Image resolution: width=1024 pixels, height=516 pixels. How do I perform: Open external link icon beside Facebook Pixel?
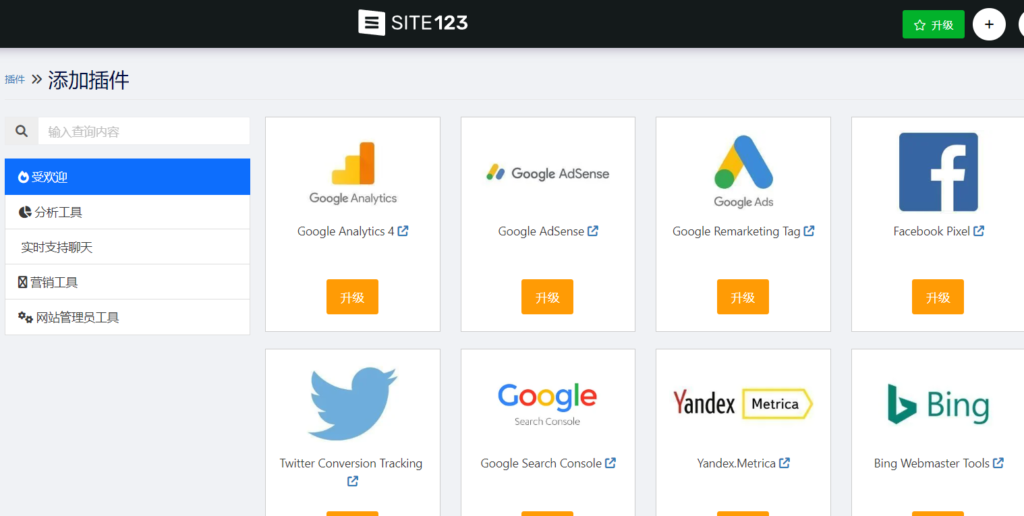point(978,231)
